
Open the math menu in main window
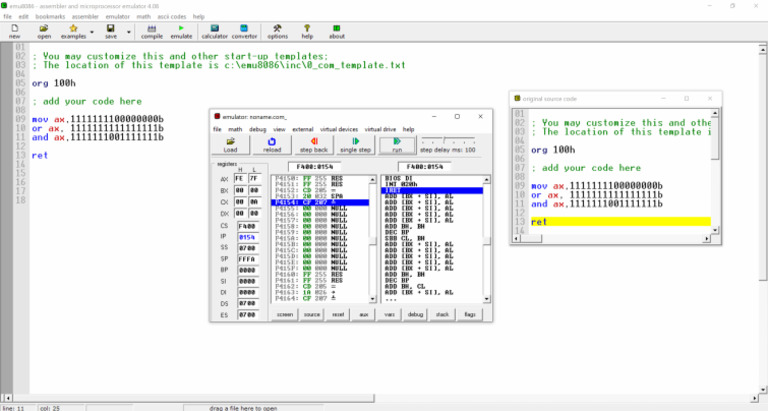[x=144, y=17]
